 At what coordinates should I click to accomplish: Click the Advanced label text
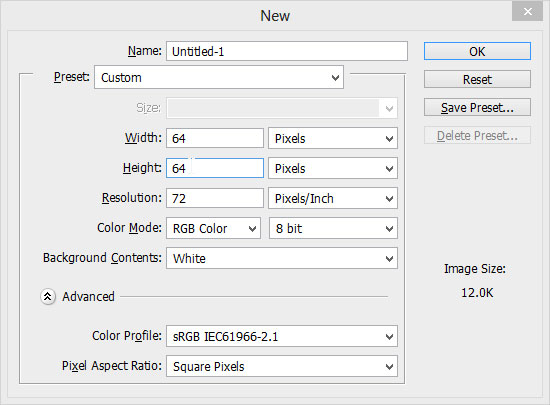click(88, 297)
